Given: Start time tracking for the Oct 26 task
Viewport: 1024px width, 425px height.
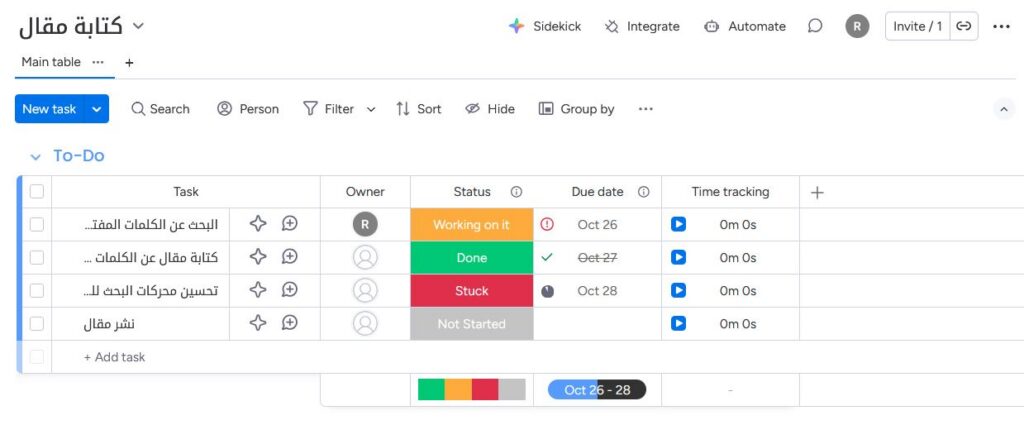Looking at the screenshot, I should pyautogui.click(x=678, y=225).
